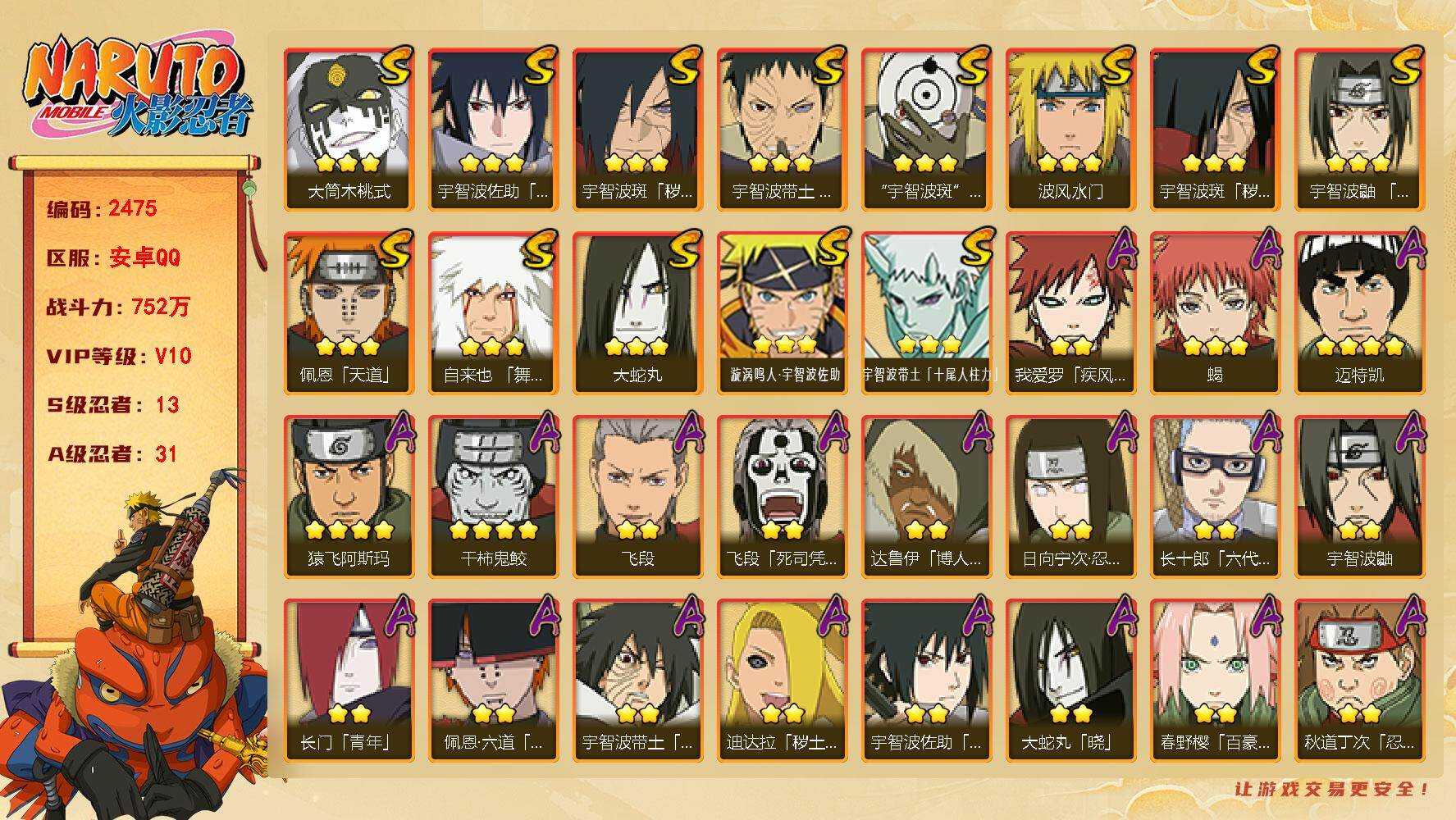Click the 战斗力 752万 text

click(118, 307)
